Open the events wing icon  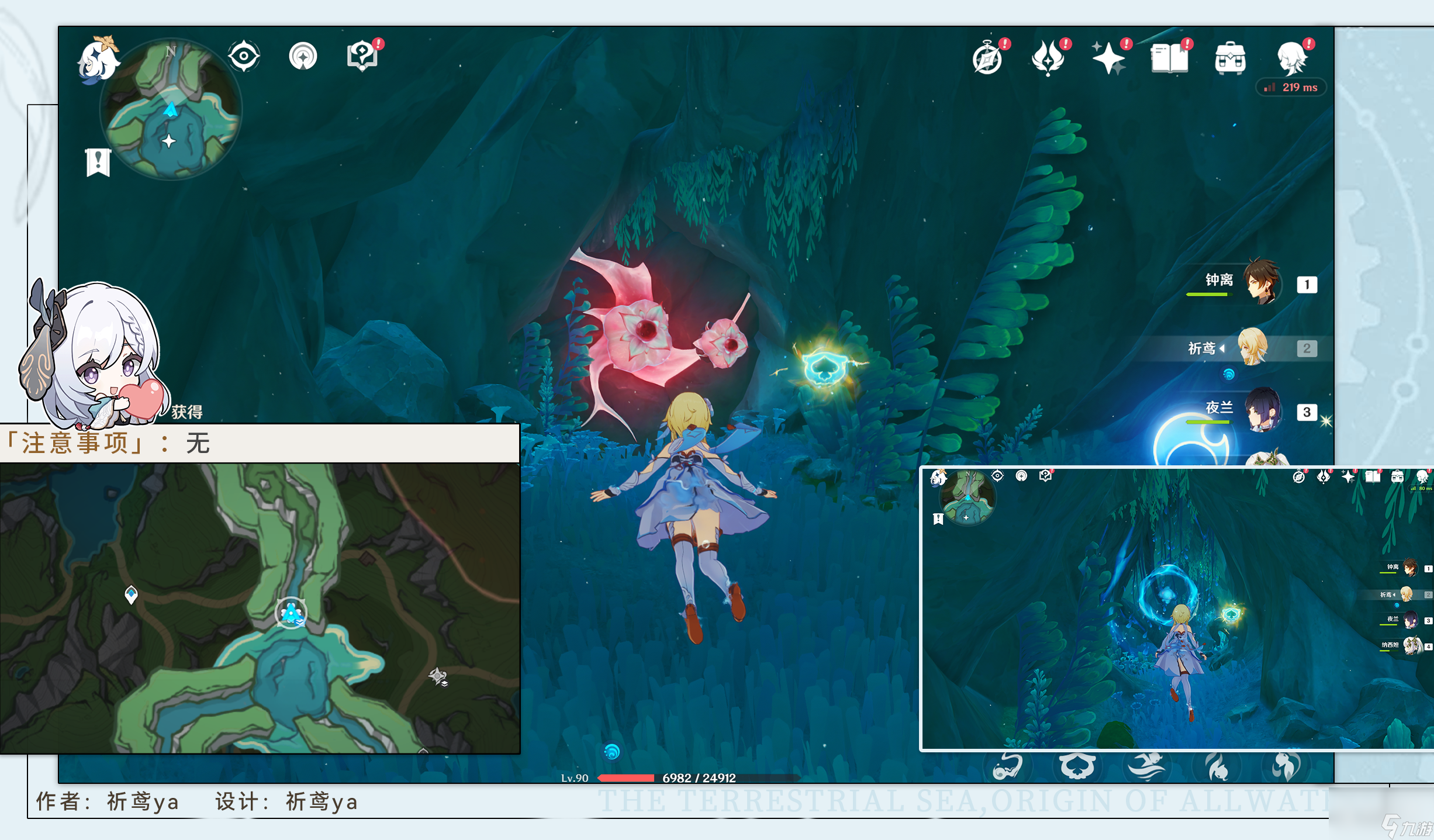(x=1048, y=58)
